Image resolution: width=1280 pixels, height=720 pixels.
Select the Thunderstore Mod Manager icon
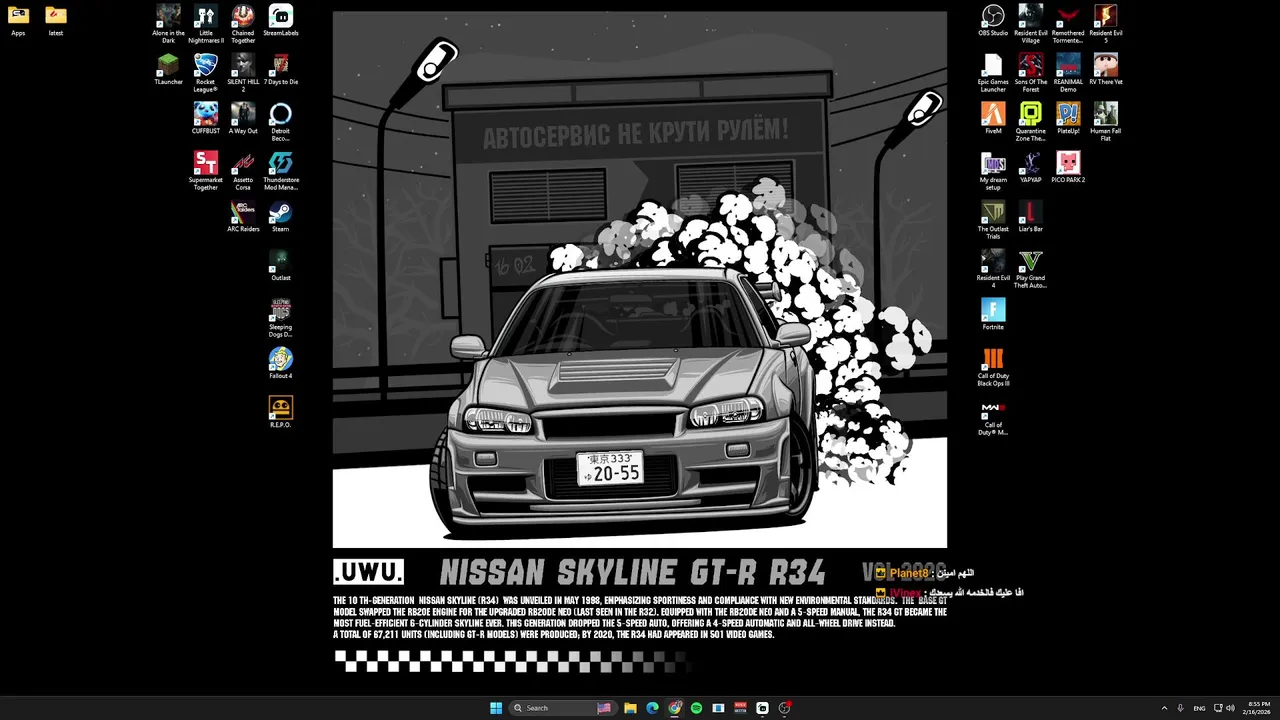281,171
